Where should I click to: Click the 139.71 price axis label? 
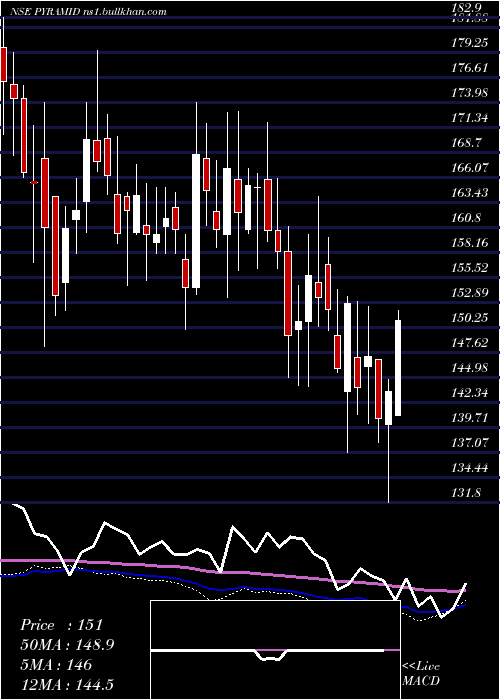(469, 418)
